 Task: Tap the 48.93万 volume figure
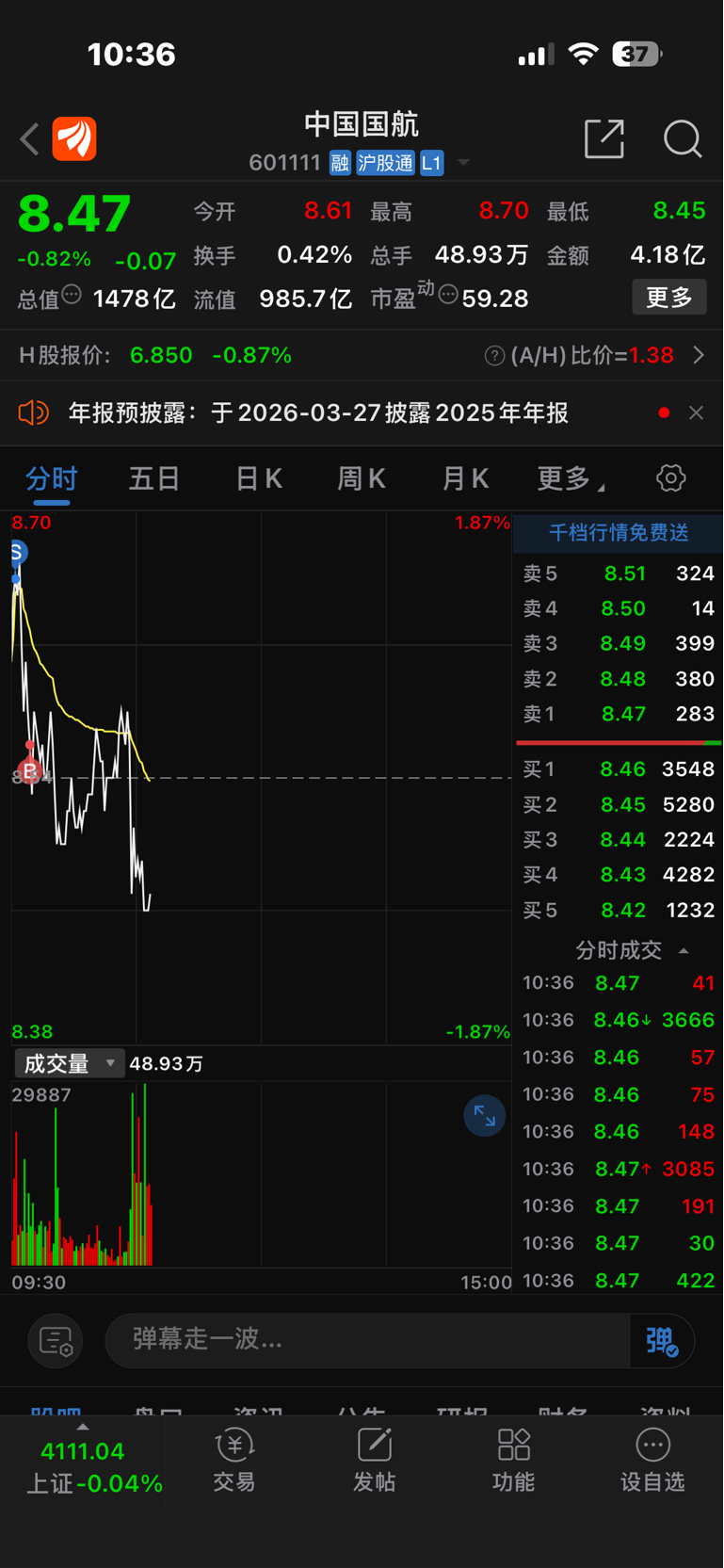click(x=481, y=255)
